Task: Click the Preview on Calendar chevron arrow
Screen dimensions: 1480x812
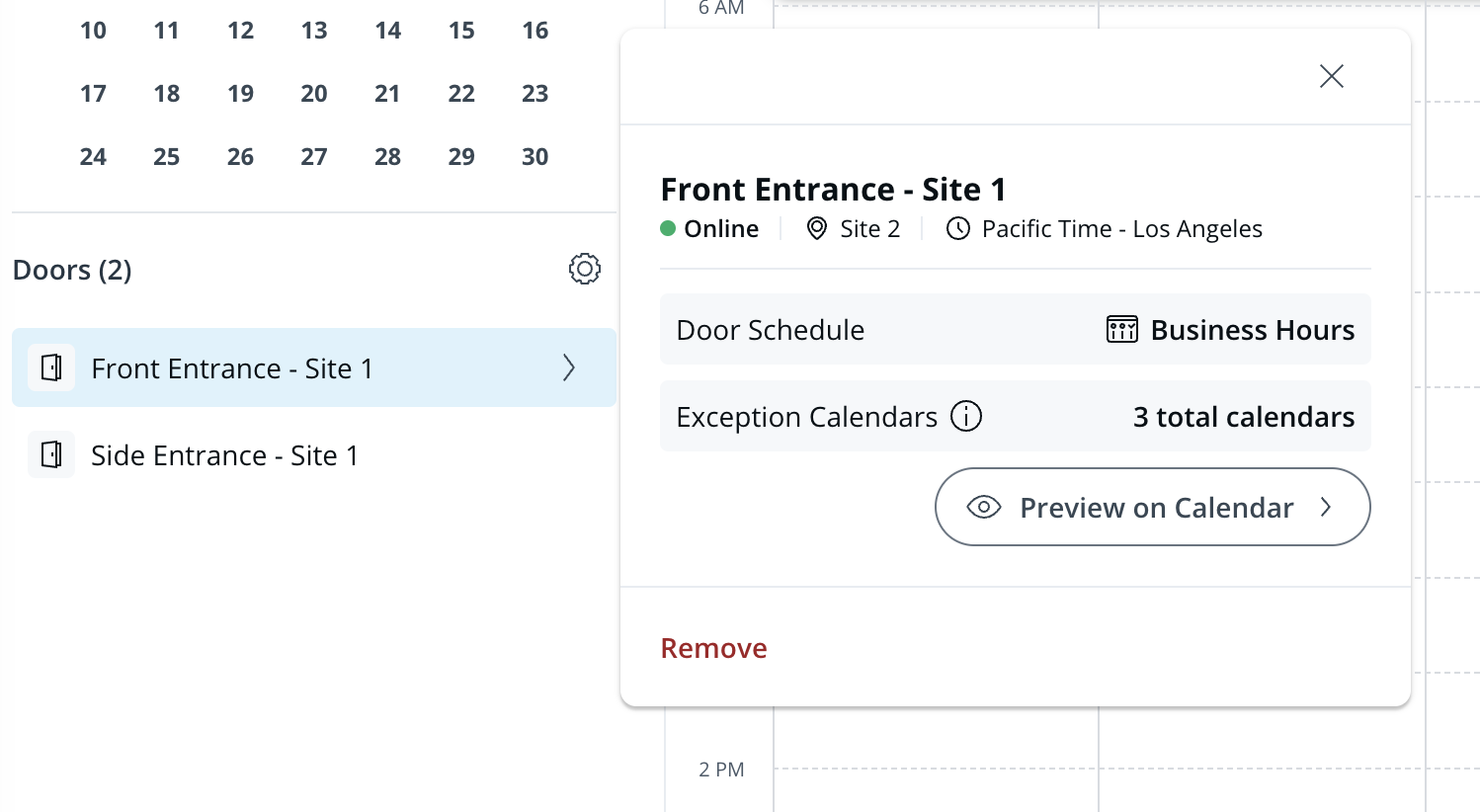Action: 1326,508
